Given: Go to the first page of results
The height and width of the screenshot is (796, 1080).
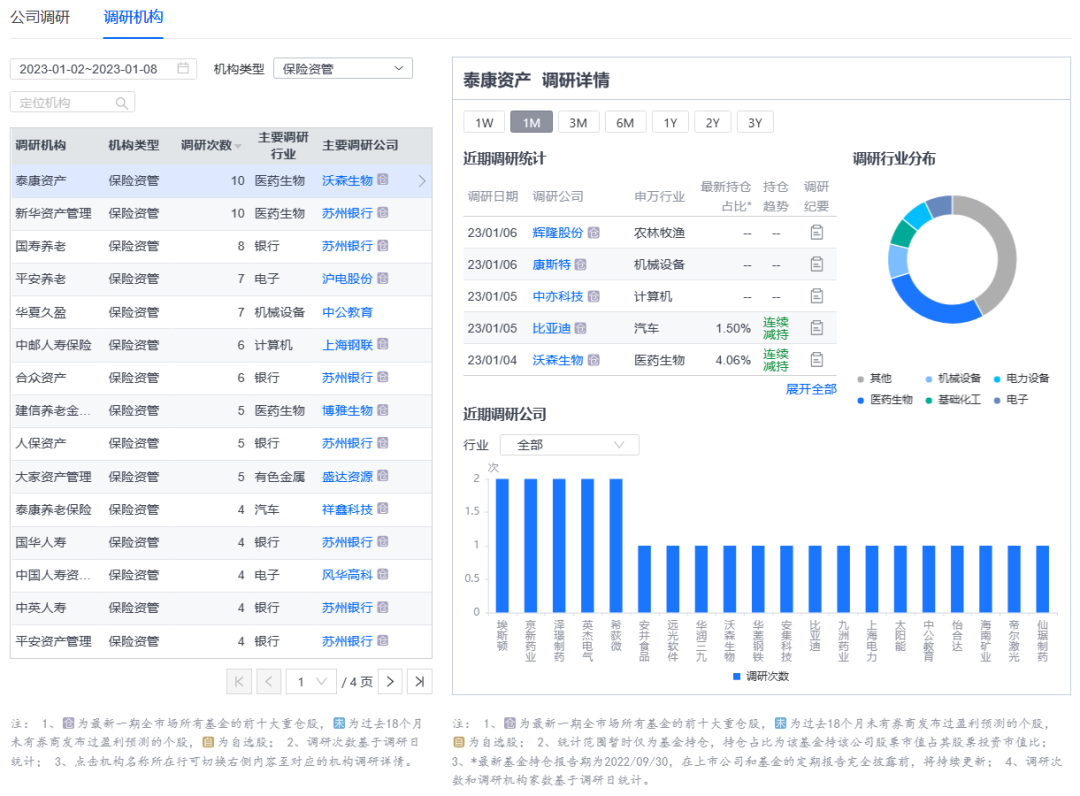Looking at the screenshot, I should click(x=239, y=682).
